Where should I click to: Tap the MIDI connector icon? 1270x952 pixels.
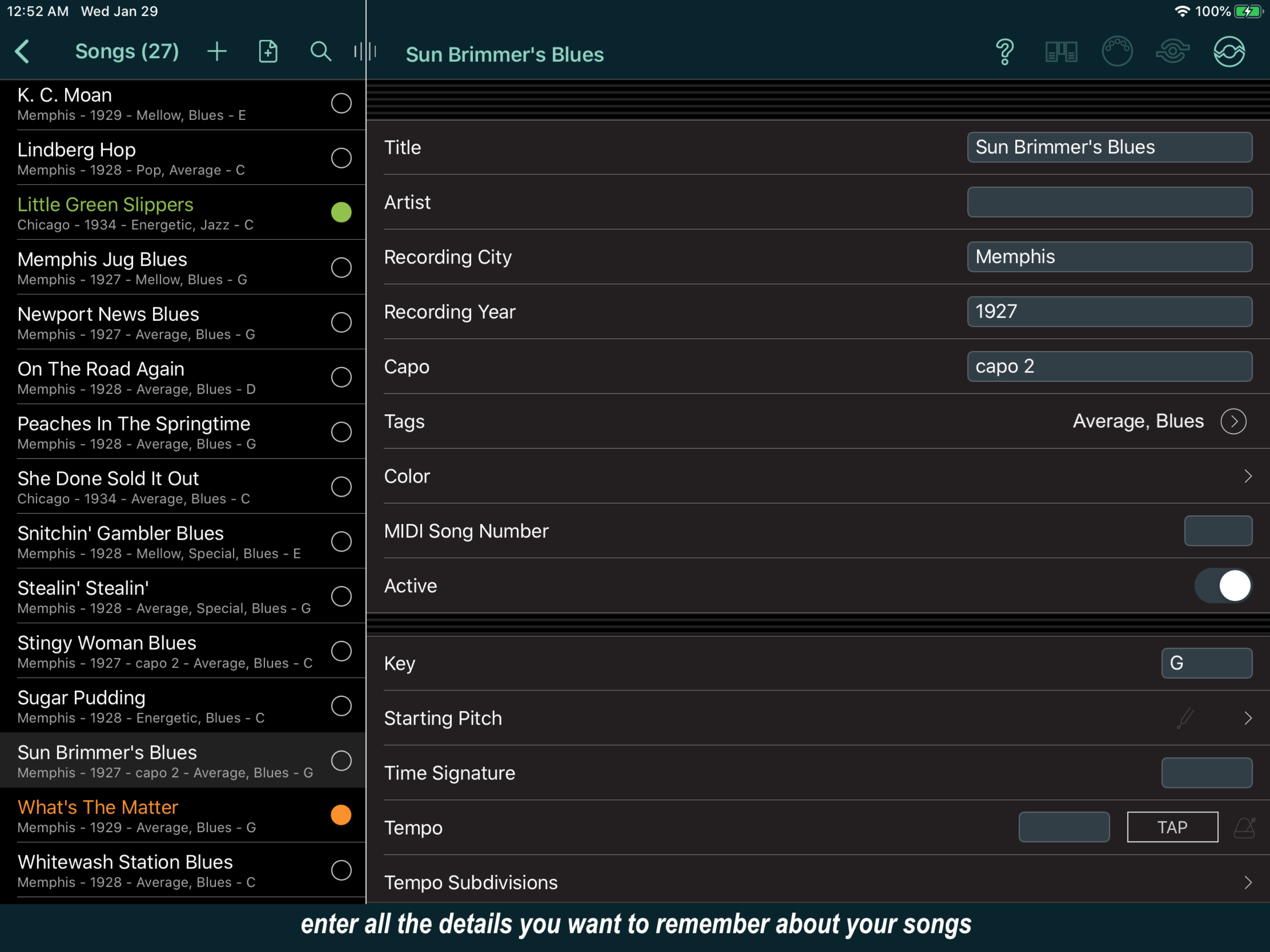coord(1117,52)
